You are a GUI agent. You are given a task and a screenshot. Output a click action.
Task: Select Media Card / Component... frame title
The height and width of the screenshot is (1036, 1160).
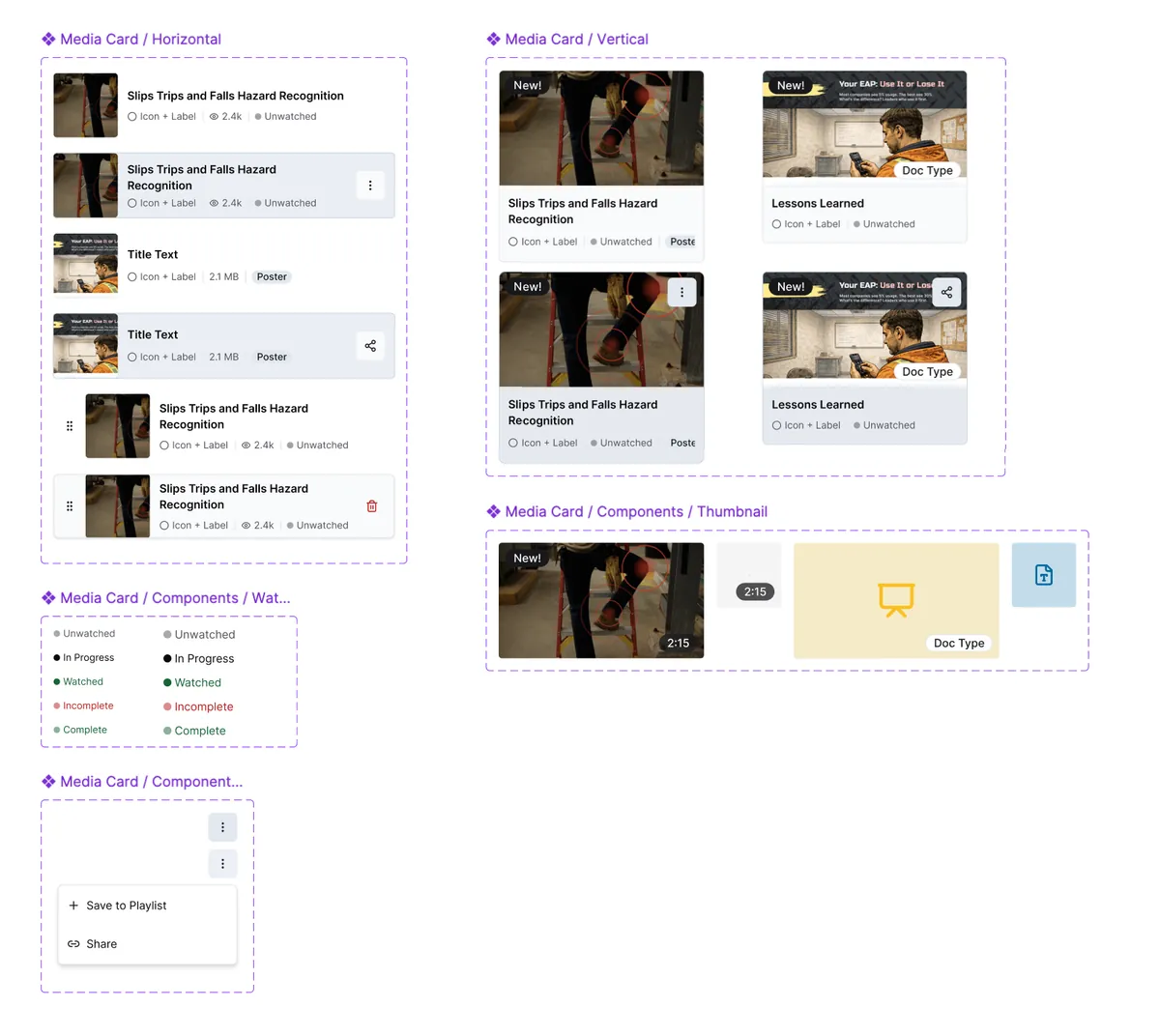151,782
